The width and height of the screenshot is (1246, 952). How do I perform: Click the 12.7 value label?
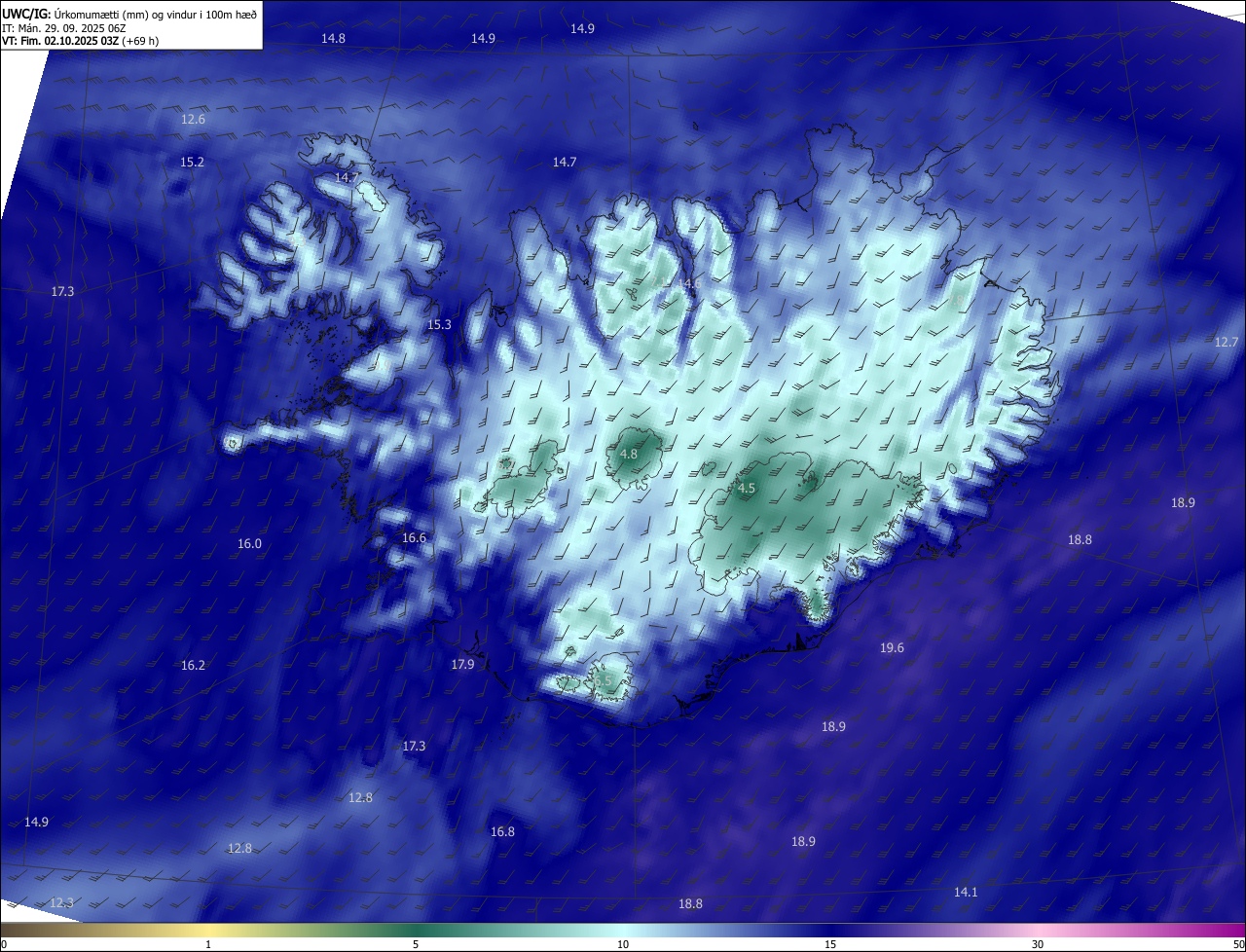[x=1227, y=342]
